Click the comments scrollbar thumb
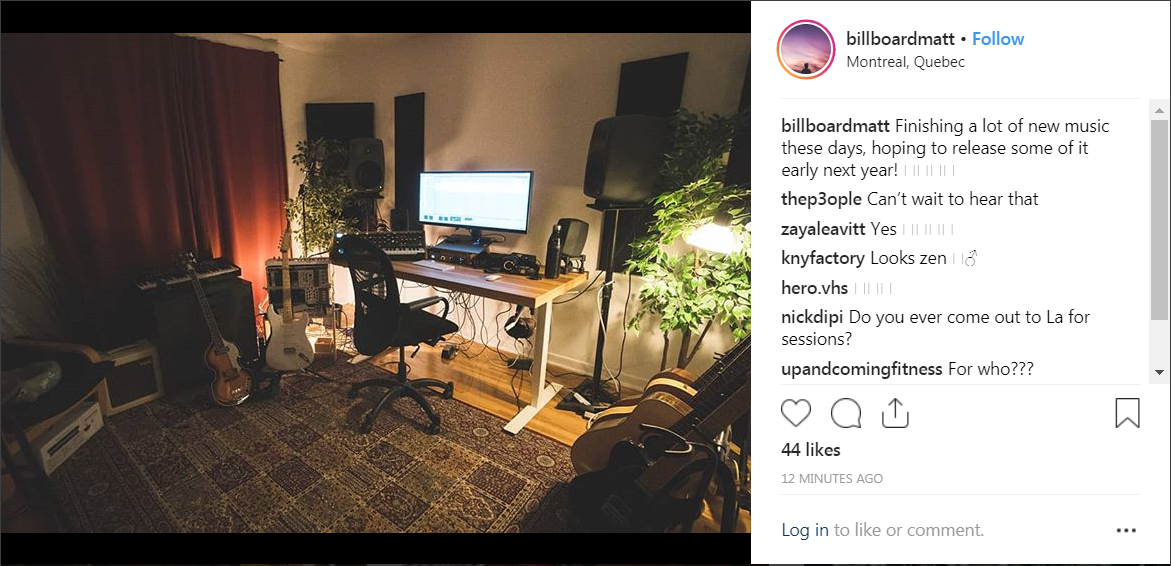This screenshot has height=566, width=1171. click(x=1159, y=220)
